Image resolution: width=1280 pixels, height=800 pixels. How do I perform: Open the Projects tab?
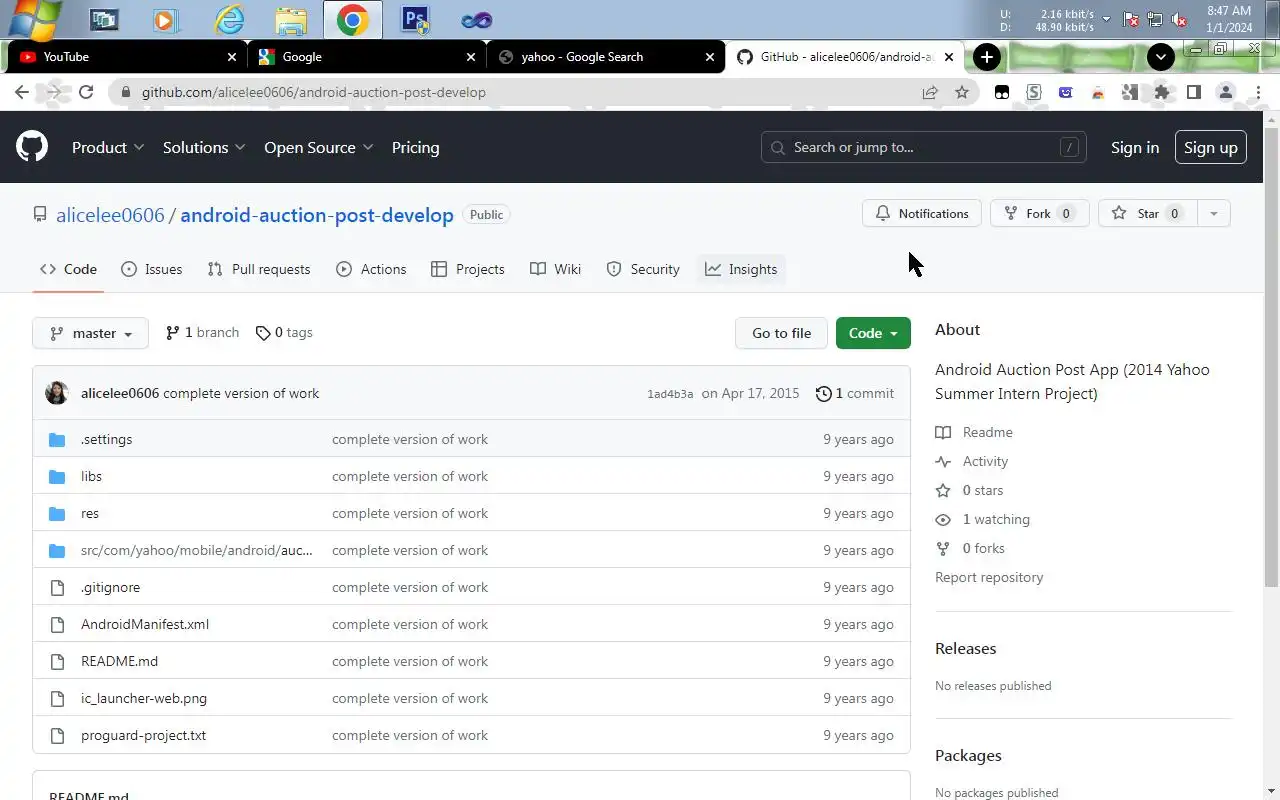[x=468, y=269]
